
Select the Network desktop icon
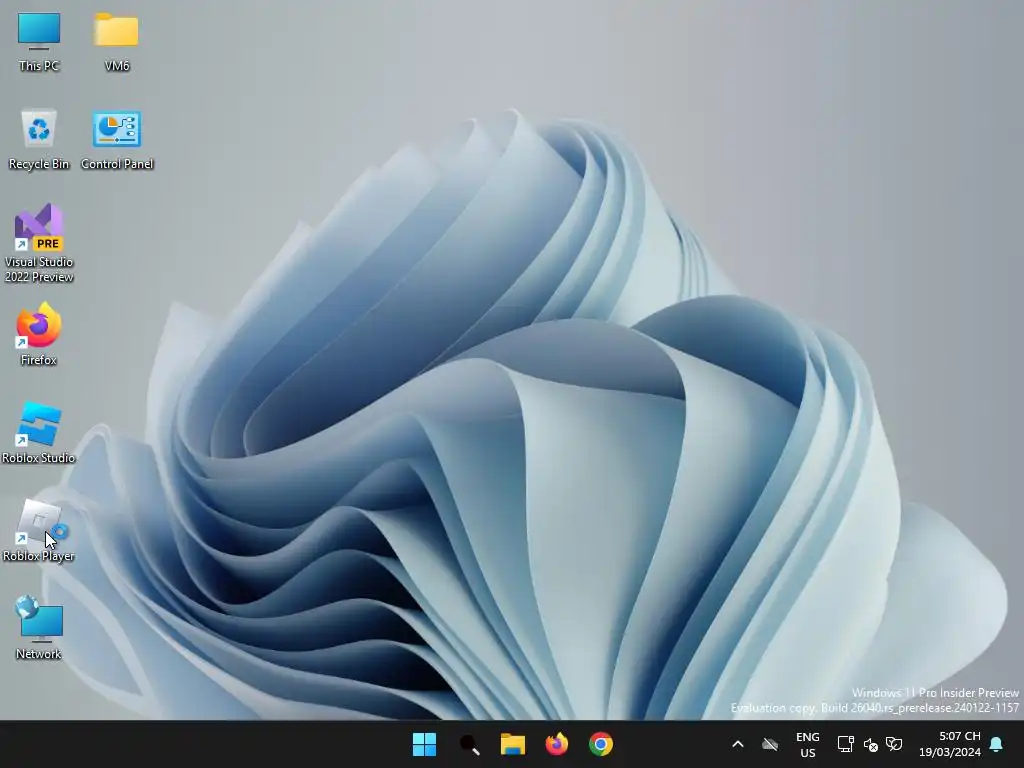pyautogui.click(x=39, y=628)
